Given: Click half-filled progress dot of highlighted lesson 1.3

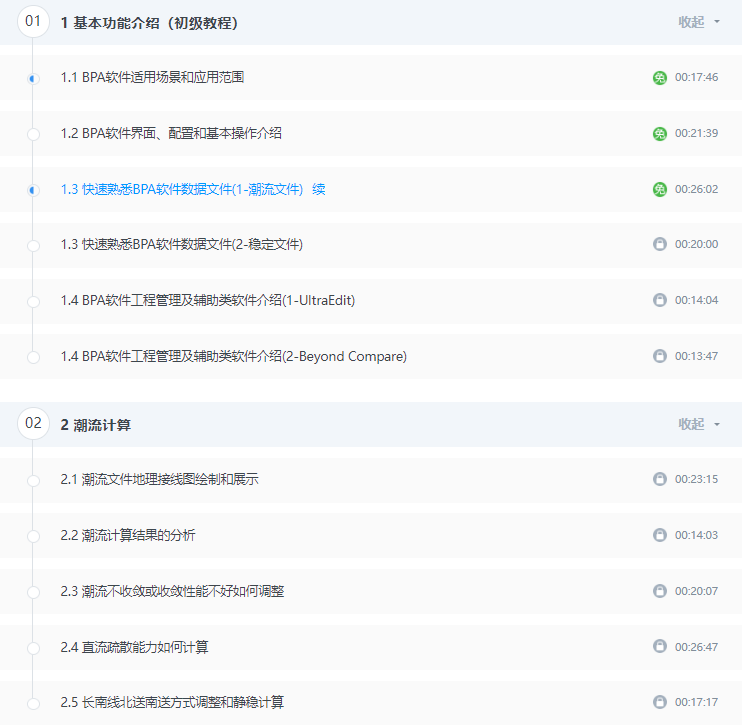Looking at the screenshot, I should click(33, 190).
